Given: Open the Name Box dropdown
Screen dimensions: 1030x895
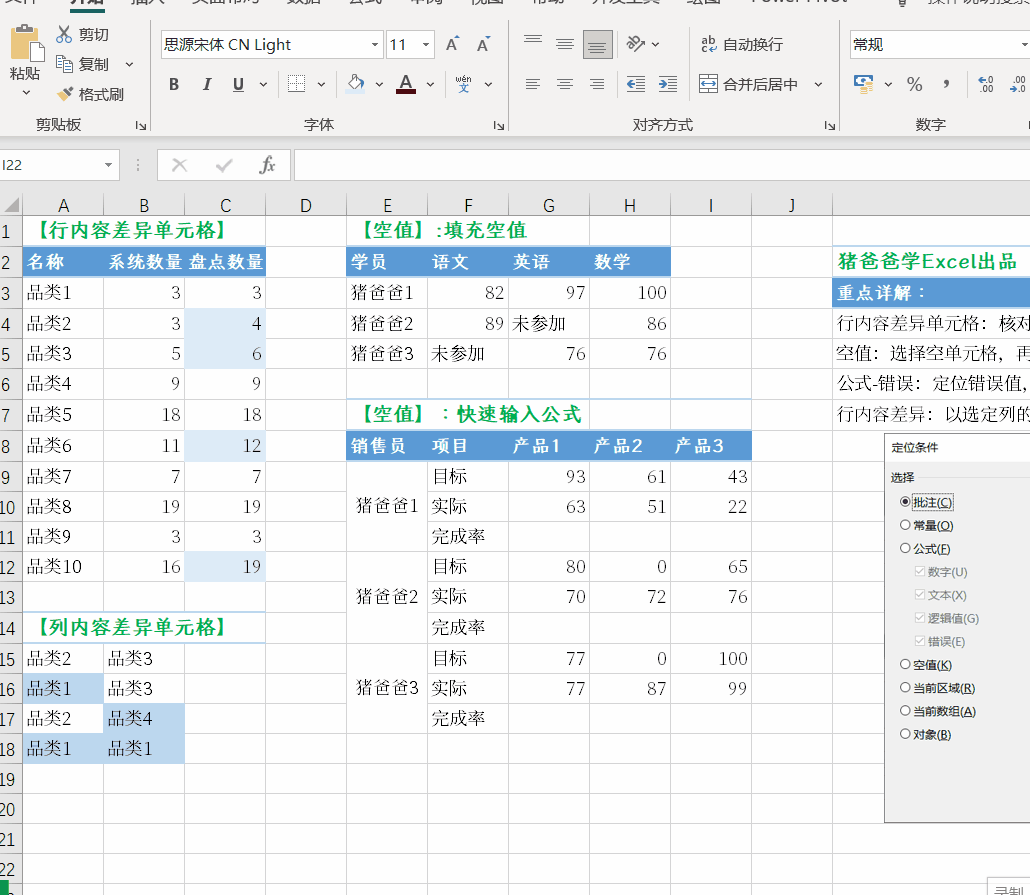Looking at the screenshot, I should pos(108,165).
